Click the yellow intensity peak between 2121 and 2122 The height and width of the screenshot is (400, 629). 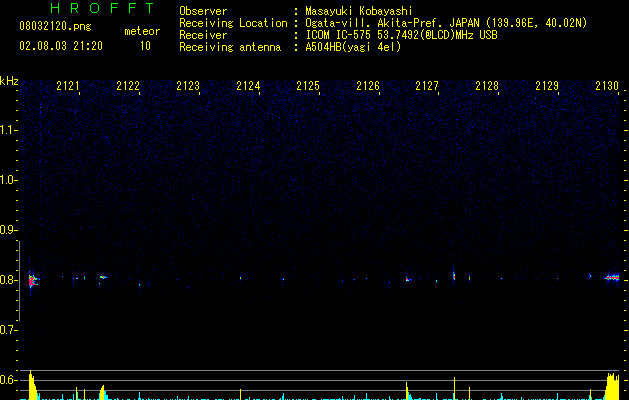103,392
